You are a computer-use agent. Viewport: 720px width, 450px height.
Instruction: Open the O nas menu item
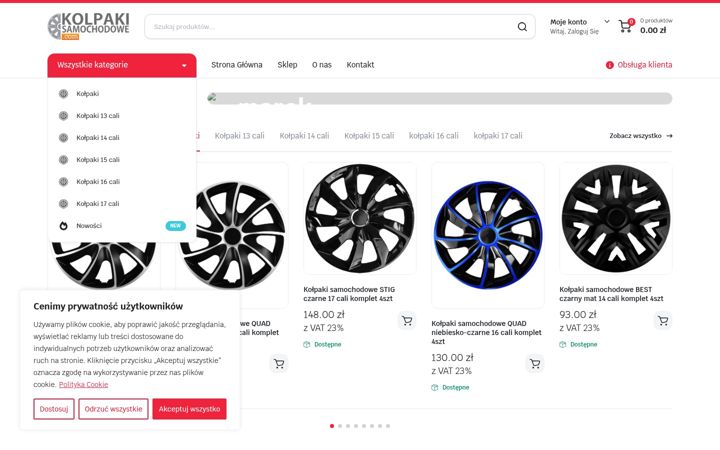[321, 65]
